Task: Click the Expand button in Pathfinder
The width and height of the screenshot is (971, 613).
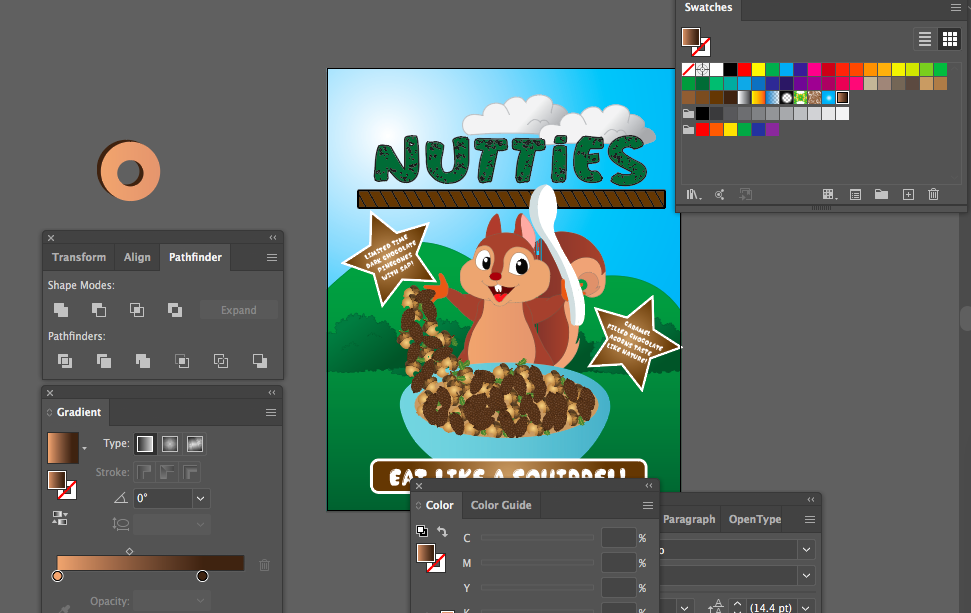Action: coord(238,310)
